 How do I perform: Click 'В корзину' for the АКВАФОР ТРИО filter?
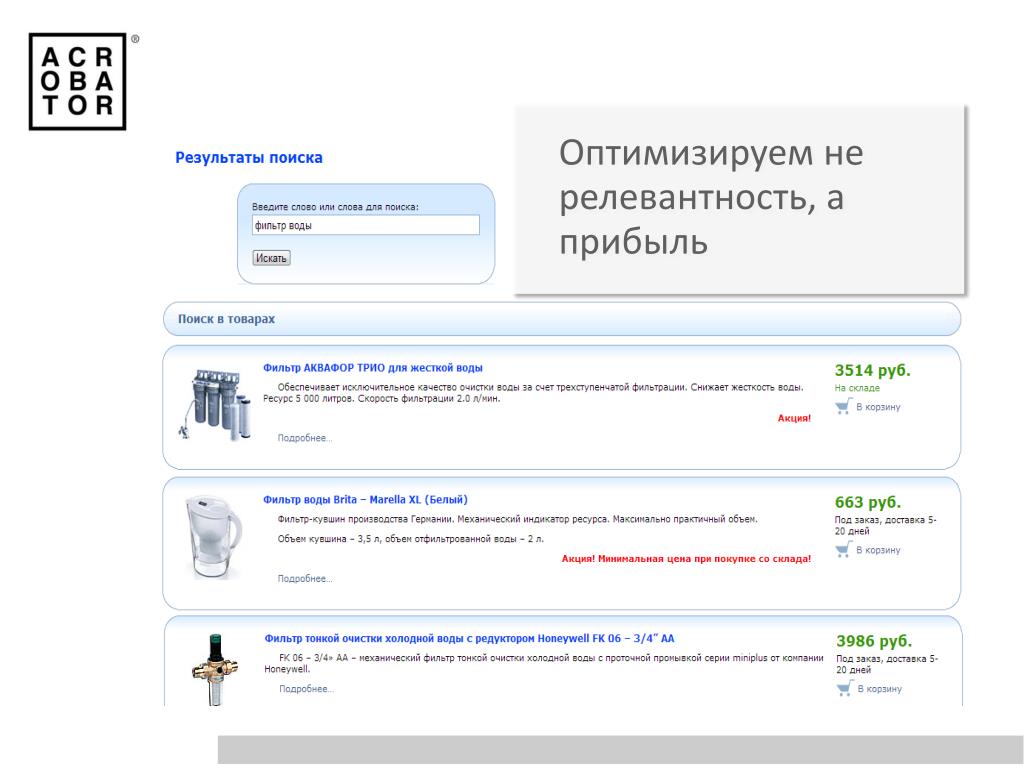point(878,407)
